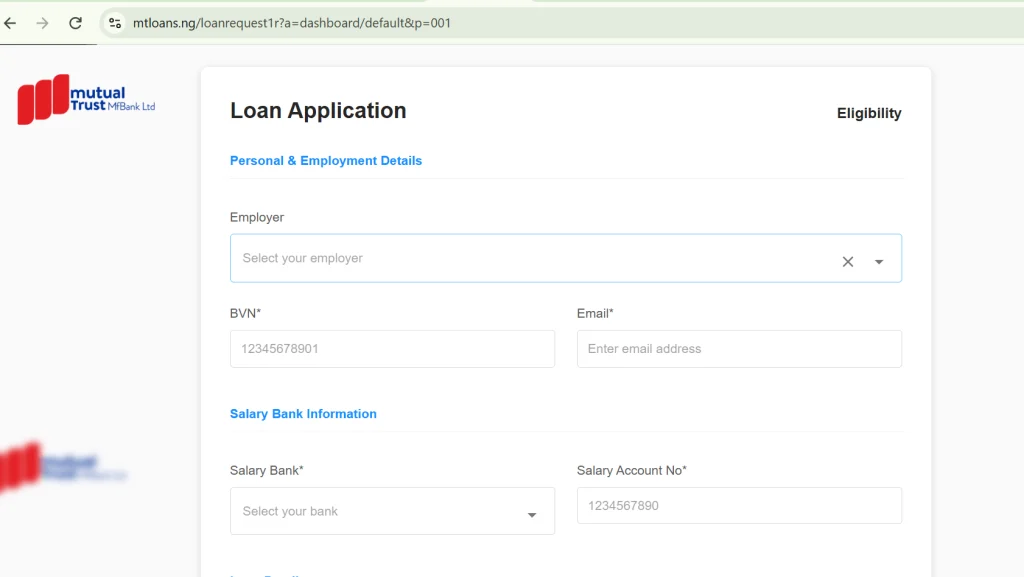Open site information icon in address bar
The height and width of the screenshot is (577, 1024).
click(x=115, y=23)
